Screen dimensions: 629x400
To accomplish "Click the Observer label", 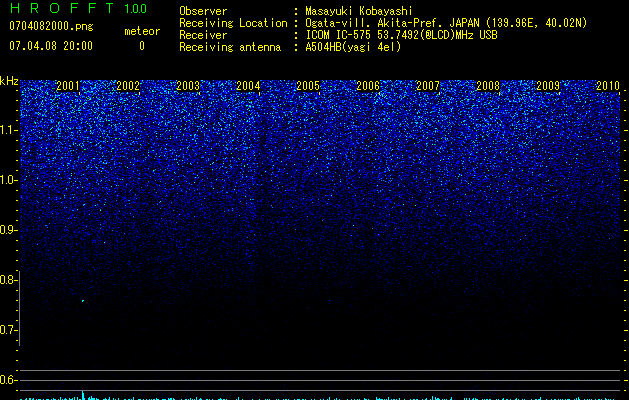I will 203,11.
